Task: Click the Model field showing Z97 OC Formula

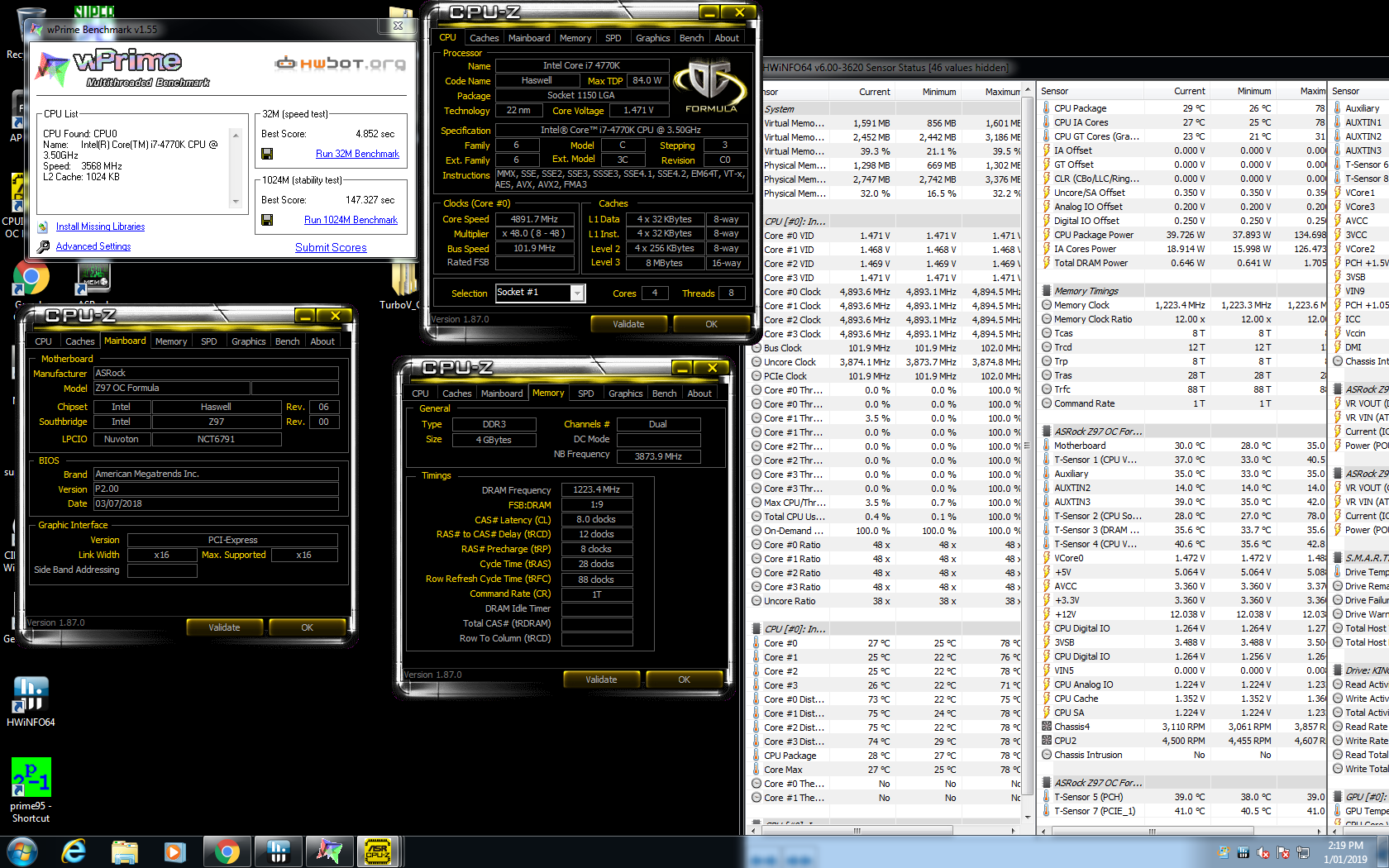Action: click(171, 388)
